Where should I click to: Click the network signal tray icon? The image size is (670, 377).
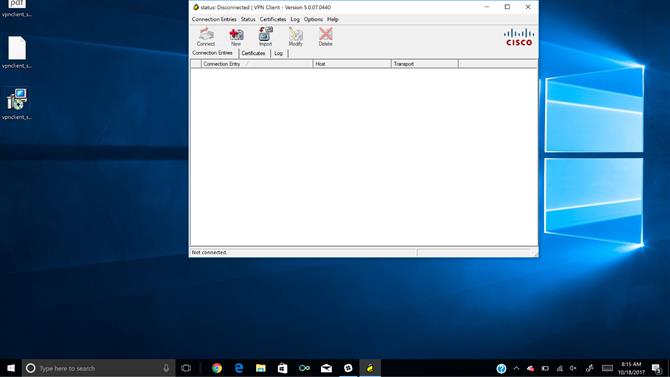click(559, 368)
